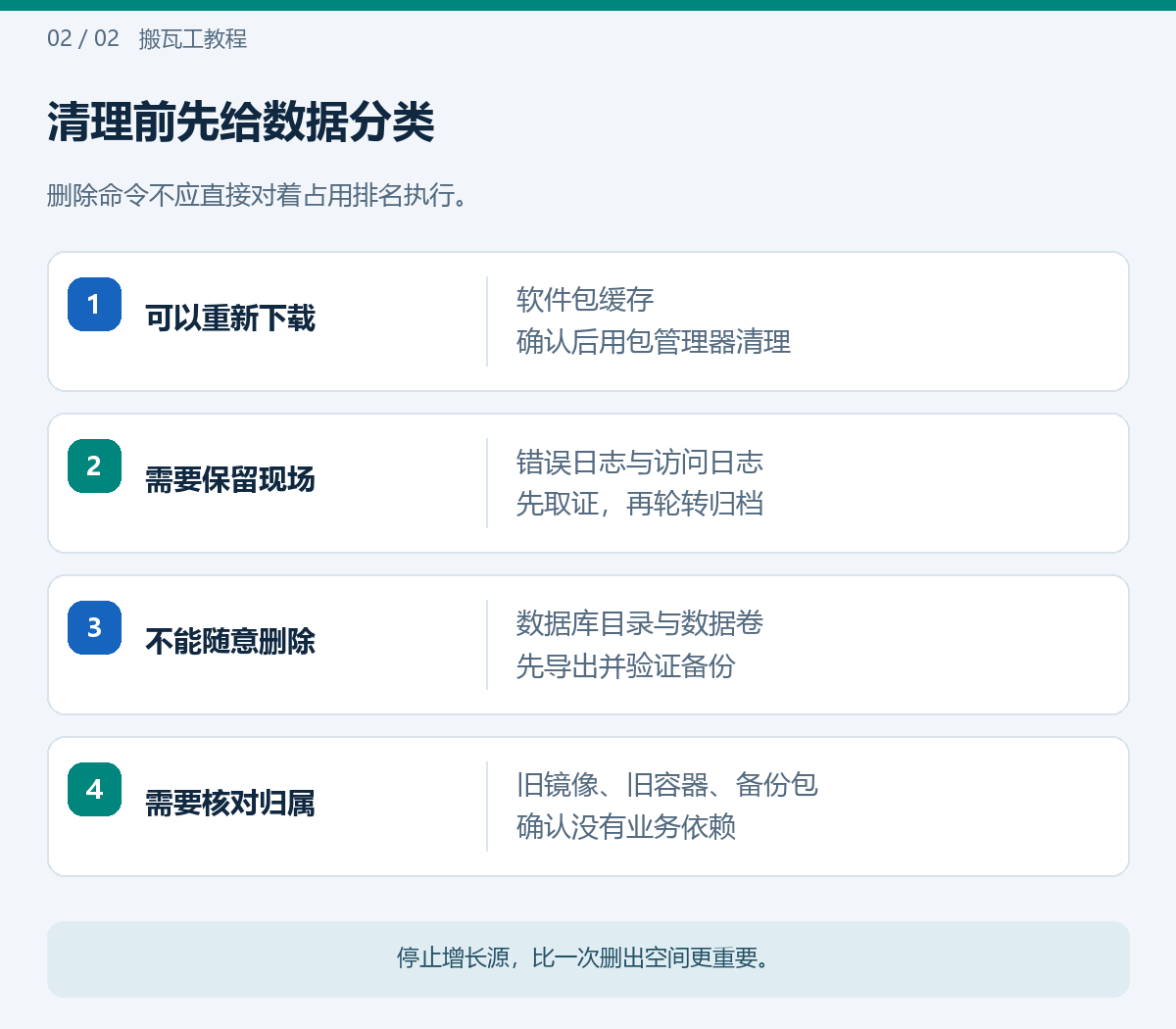Select the text 确认没有业务依赖
1176x1029 pixels.
(626, 827)
